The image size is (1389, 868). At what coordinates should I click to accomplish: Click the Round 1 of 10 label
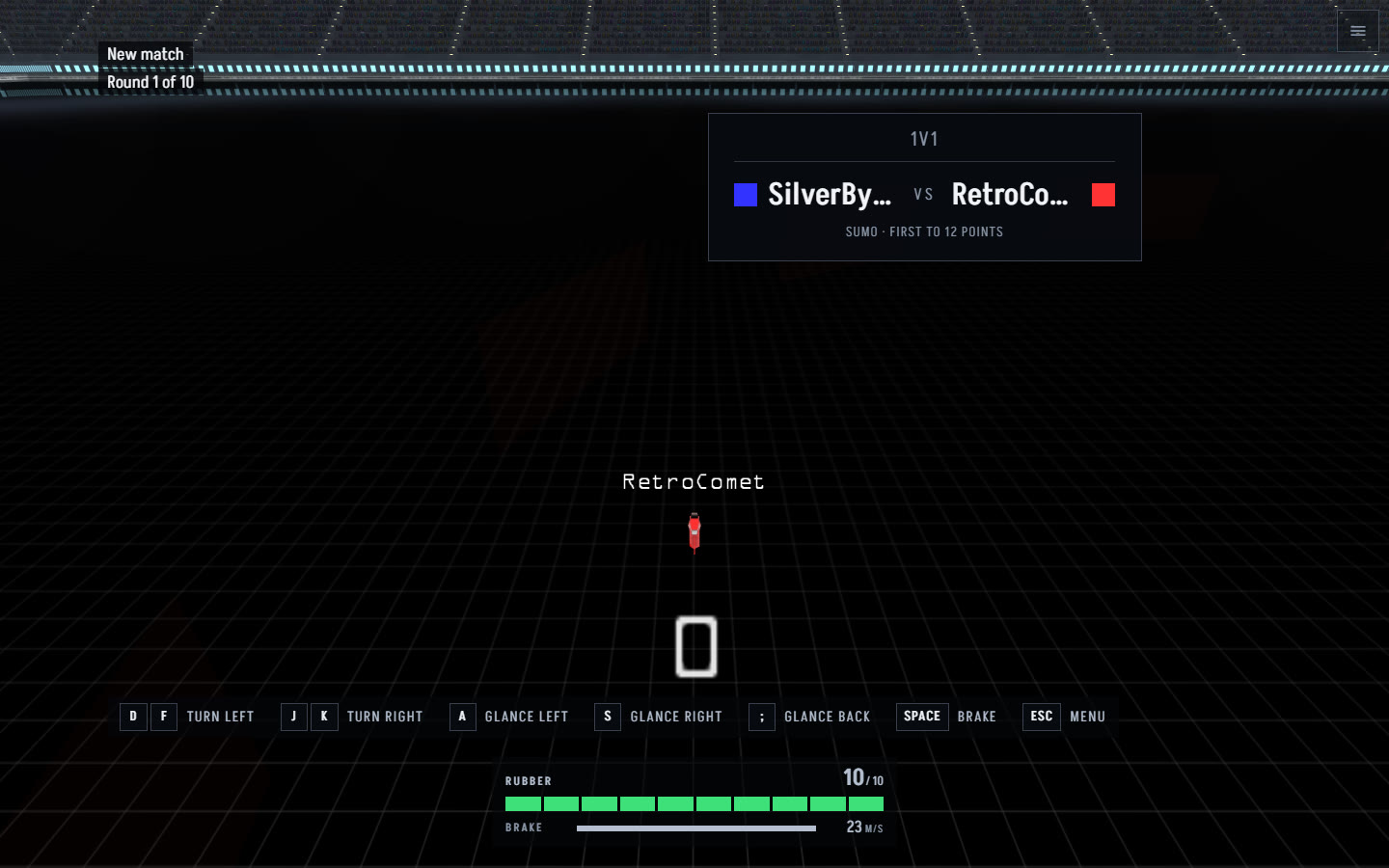(150, 82)
